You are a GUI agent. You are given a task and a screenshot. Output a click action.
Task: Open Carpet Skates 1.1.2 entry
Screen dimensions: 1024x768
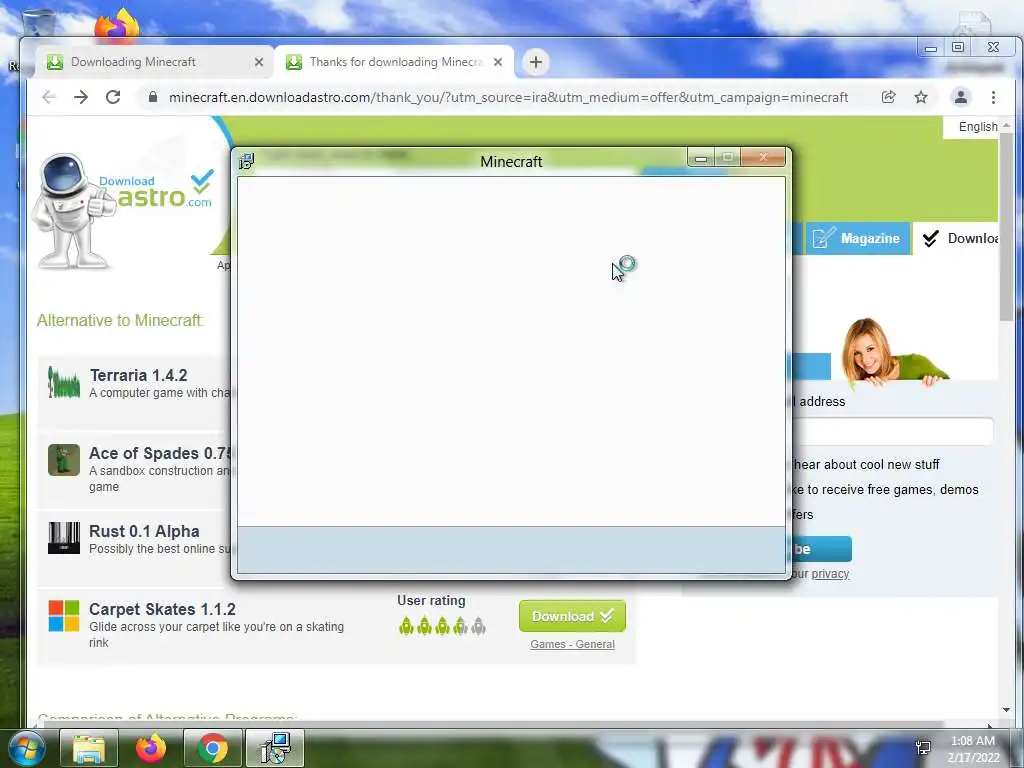point(162,609)
